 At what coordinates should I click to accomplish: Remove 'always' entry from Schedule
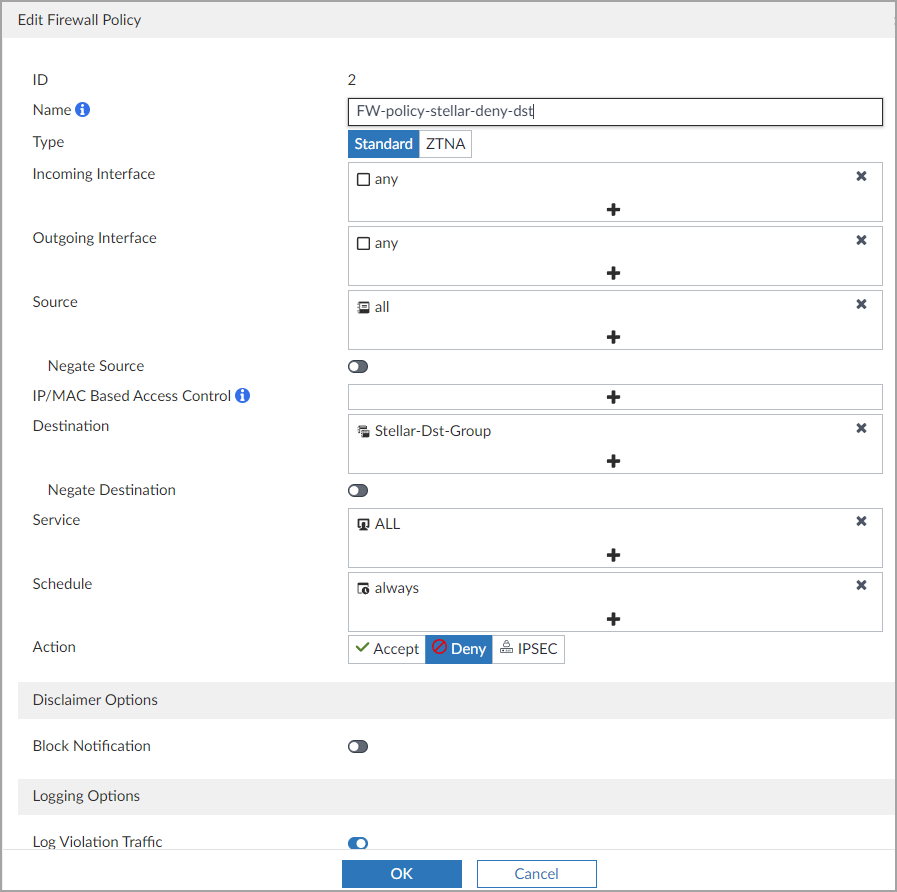pyautogui.click(x=861, y=585)
